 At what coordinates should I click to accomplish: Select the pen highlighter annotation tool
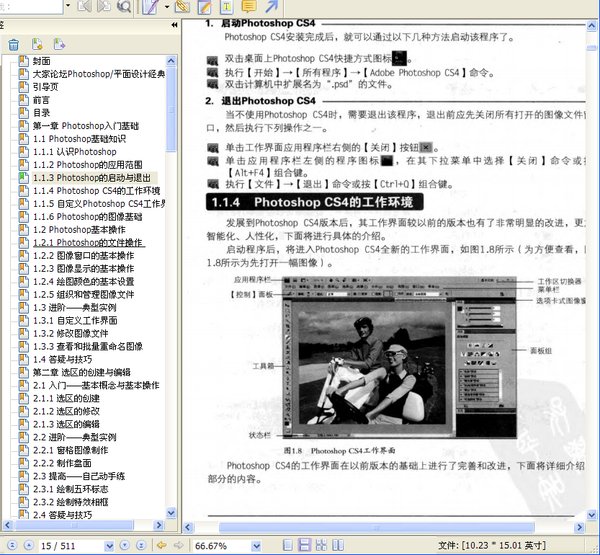pos(150,8)
